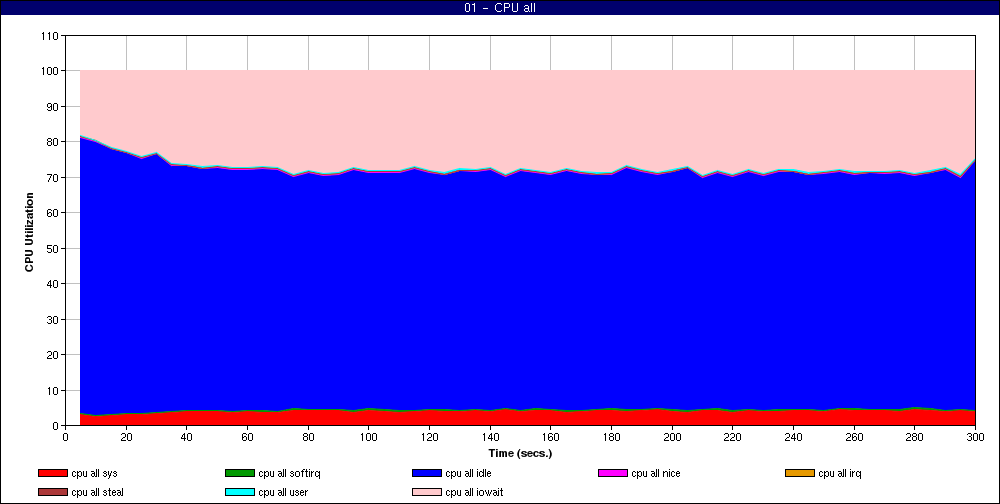Select the 'cpu all user' legend label

(283, 492)
